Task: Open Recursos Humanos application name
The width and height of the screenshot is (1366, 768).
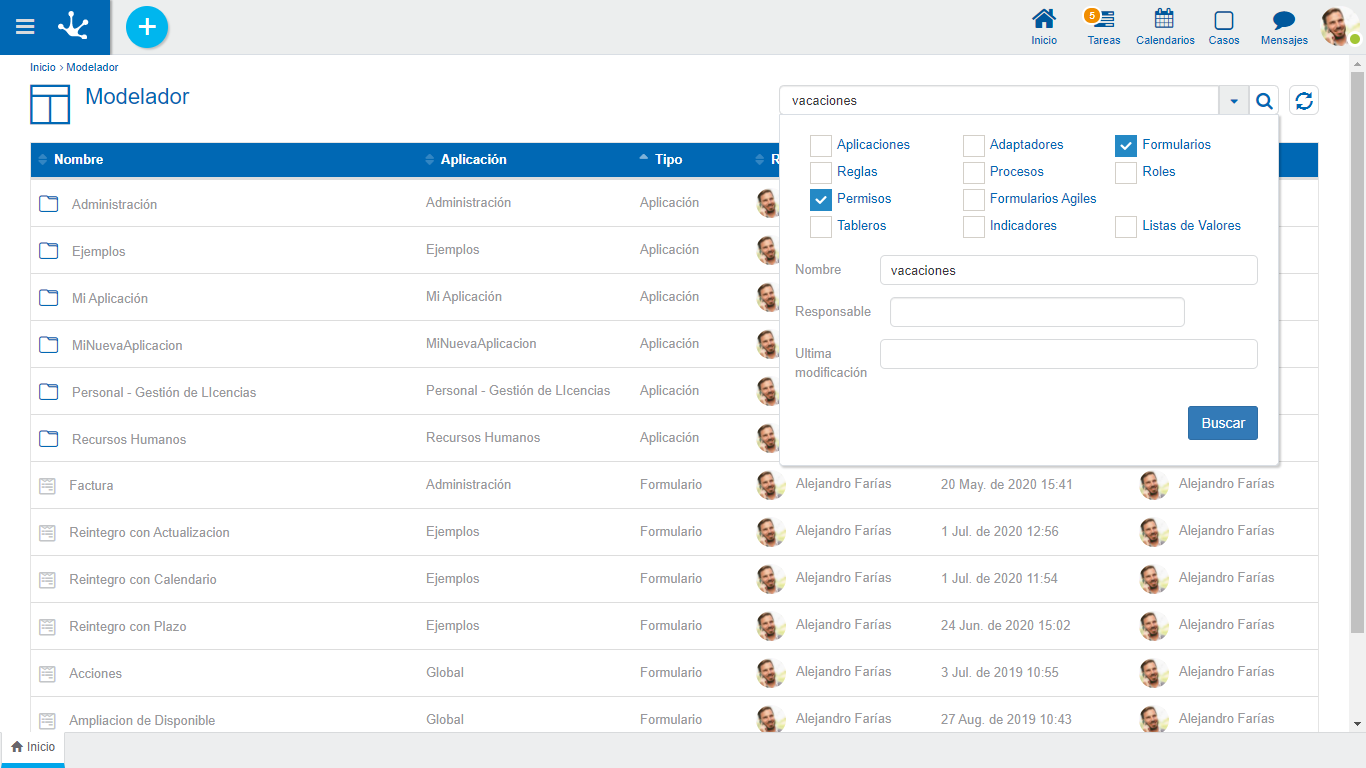Action: tap(129, 439)
